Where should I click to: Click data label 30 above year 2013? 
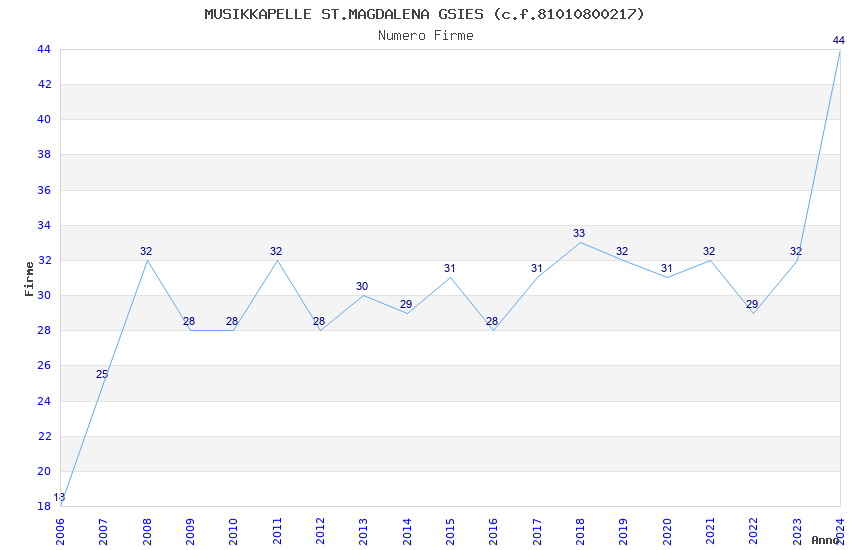pos(362,286)
